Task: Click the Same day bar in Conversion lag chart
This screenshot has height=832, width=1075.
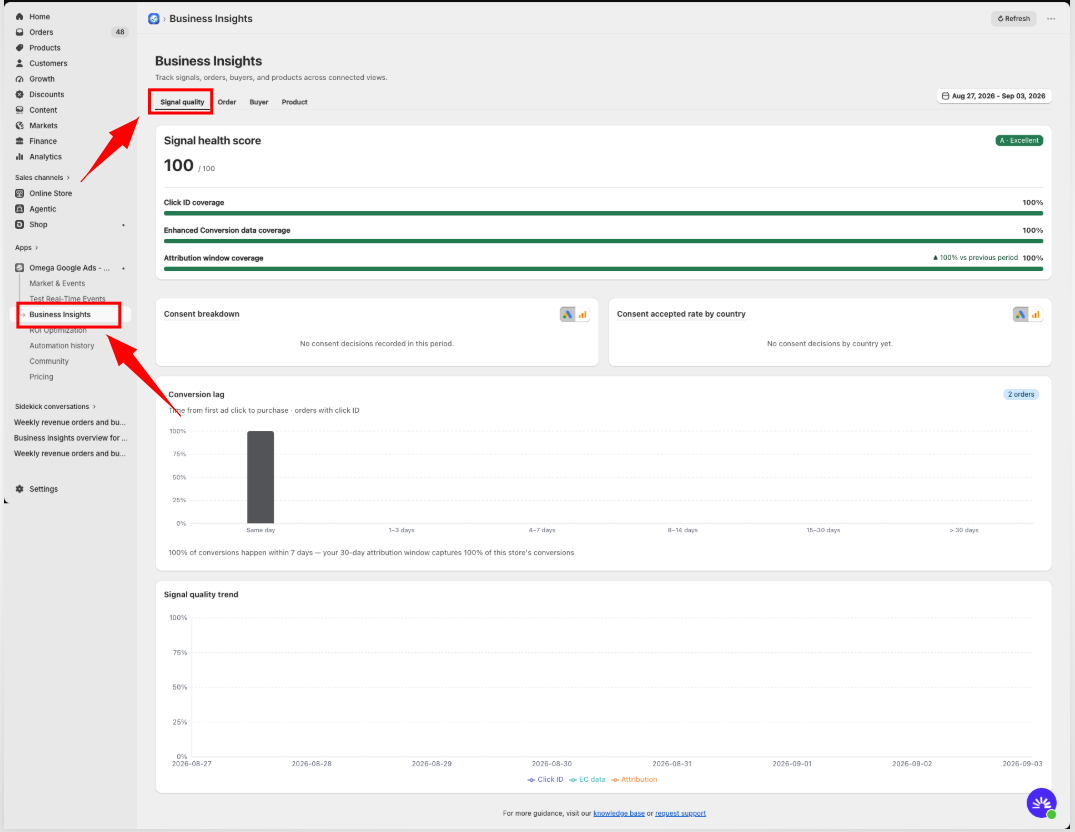Action: tap(261, 477)
